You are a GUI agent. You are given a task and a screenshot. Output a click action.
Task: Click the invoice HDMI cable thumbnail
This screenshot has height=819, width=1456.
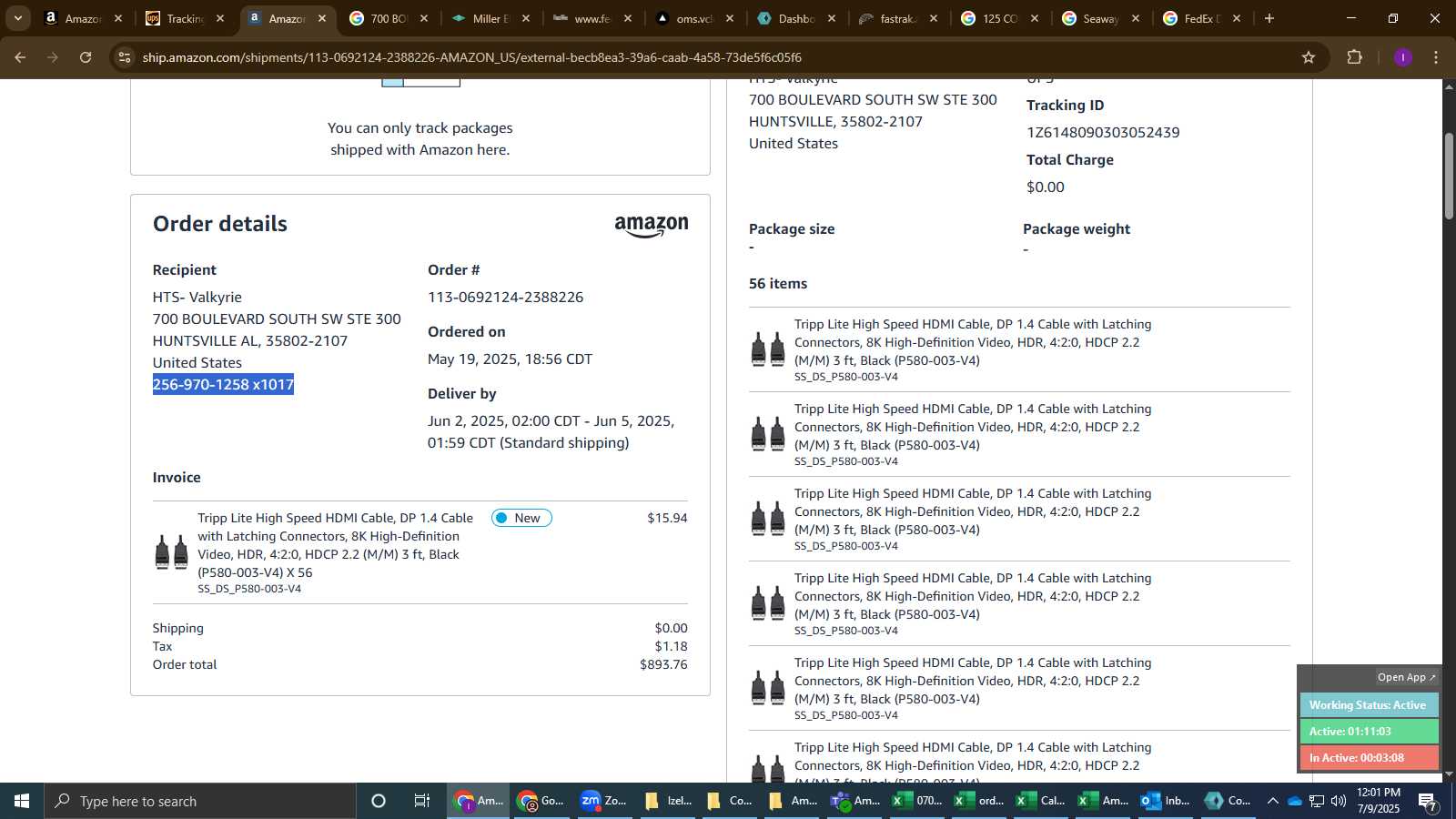[171, 552]
